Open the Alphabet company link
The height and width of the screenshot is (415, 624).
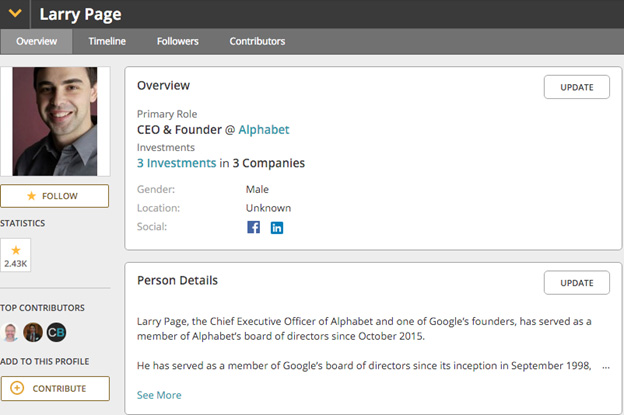[264, 130]
